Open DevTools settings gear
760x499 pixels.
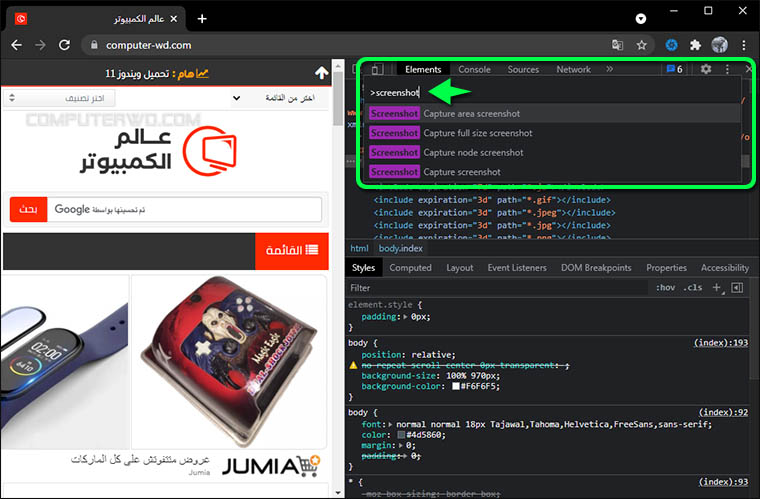point(706,69)
